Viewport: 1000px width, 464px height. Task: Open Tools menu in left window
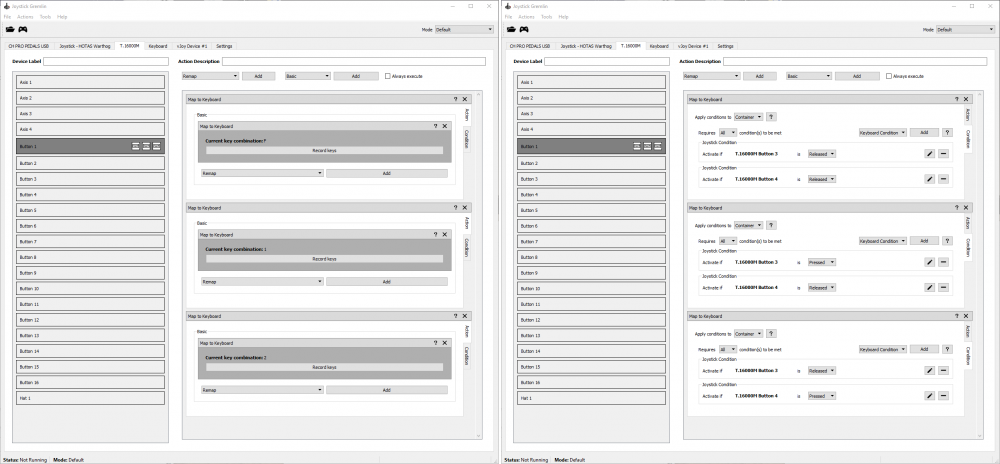pyautogui.click(x=45, y=17)
